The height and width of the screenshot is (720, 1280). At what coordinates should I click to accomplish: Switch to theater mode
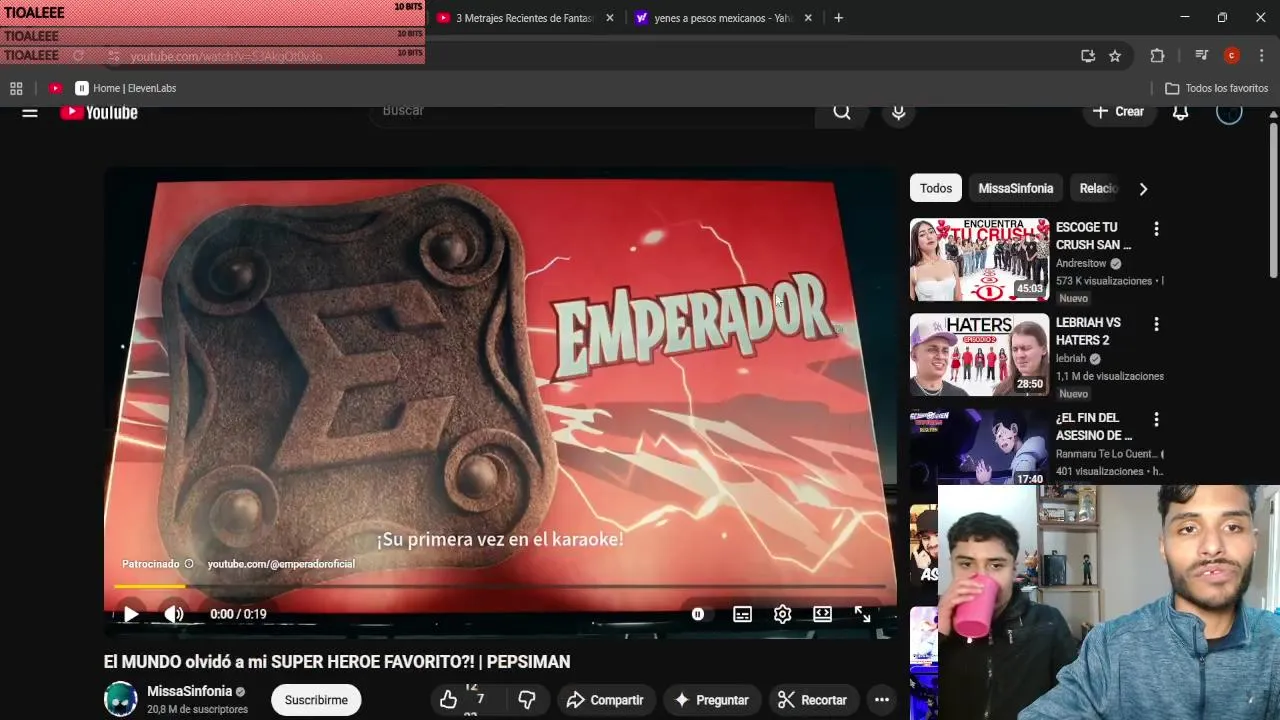coord(822,614)
